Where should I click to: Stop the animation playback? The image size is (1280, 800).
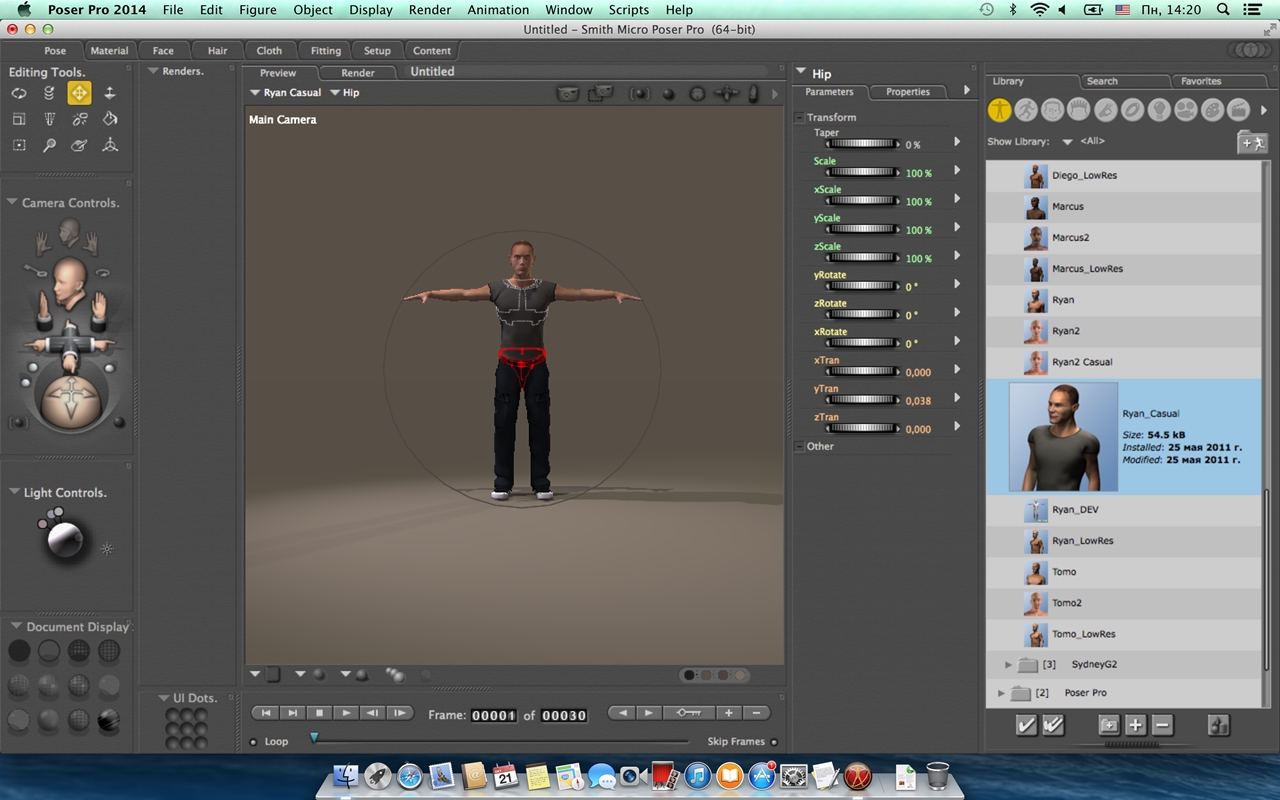[x=319, y=713]
